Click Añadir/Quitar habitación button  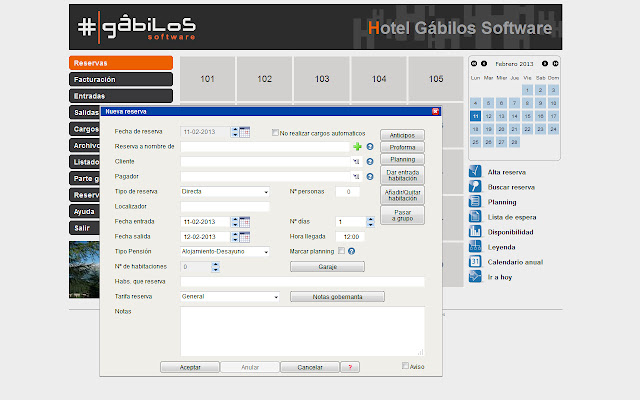[x=402, y=195]
